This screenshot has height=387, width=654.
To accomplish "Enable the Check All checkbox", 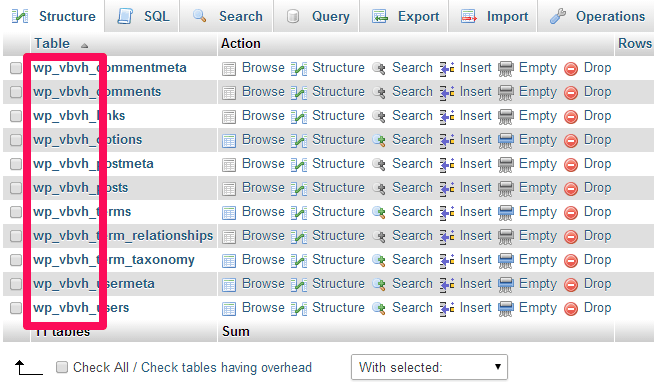I will point(62,367).
